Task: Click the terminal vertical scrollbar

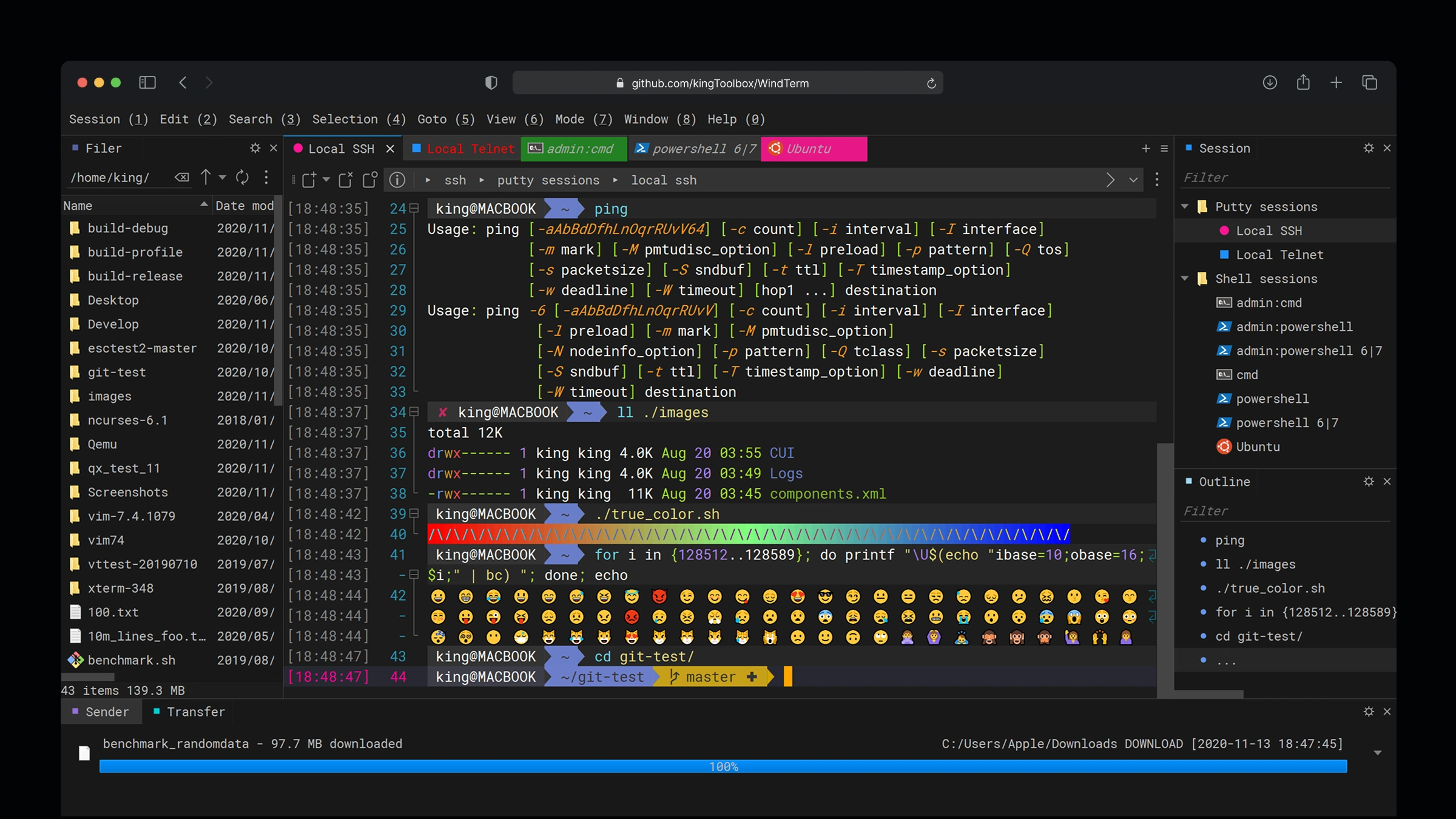Action: (x=1165, y=570)
